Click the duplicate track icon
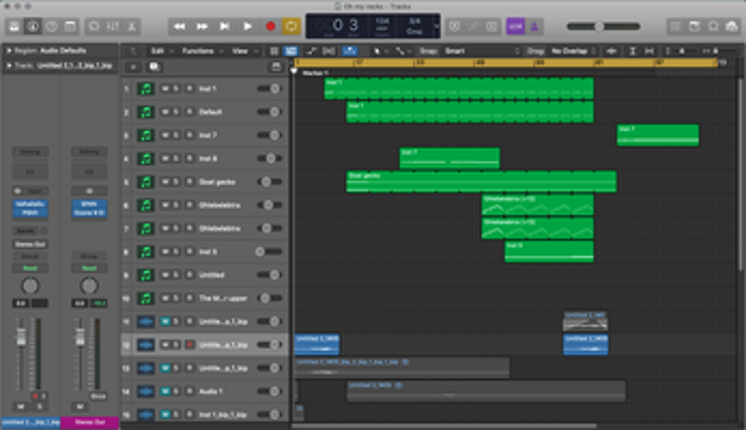 (154, 67)
